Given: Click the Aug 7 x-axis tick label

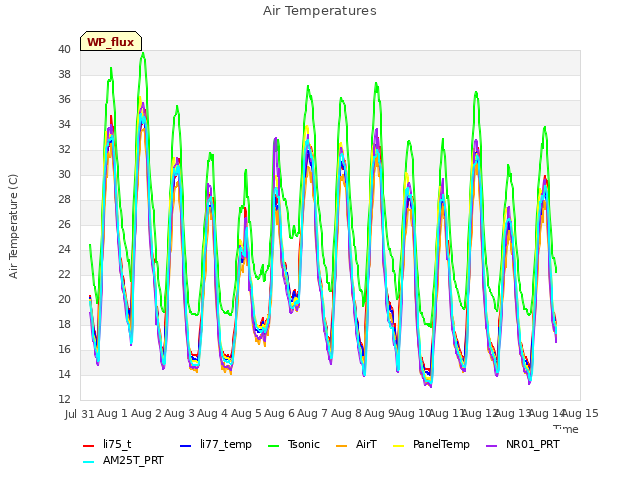Looking at the screenshot, I should point(313,413).
